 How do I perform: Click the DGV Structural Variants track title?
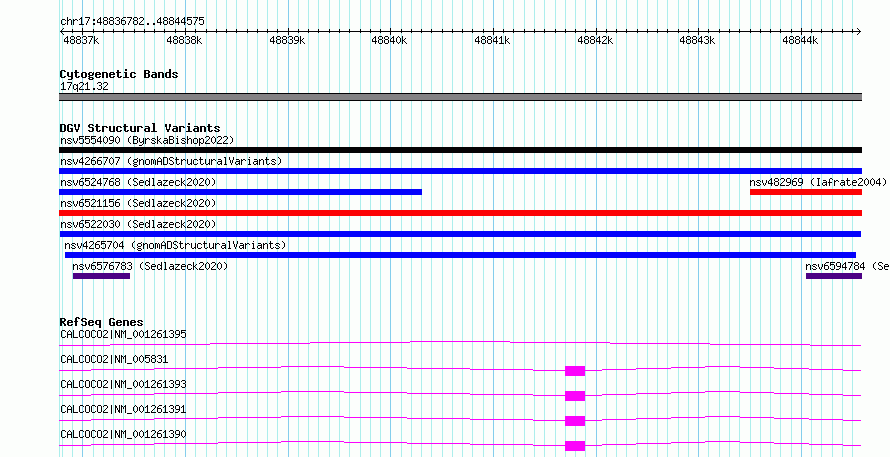140,128
